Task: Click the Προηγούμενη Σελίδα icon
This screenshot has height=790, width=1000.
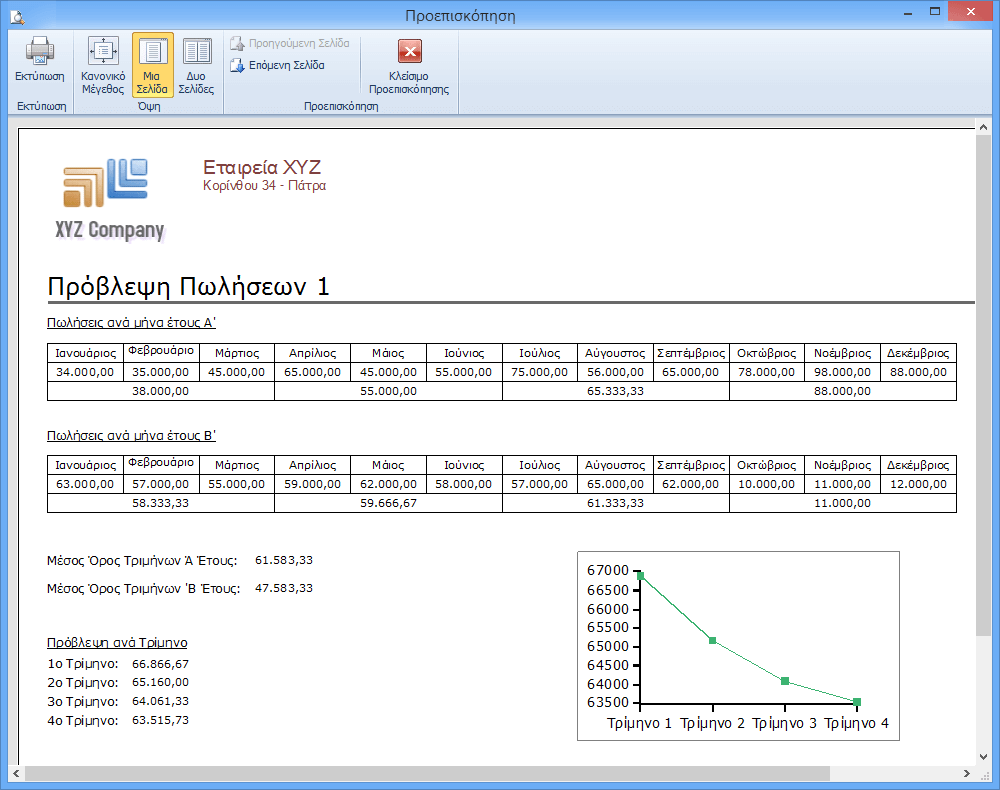Action: pos(238,44)
